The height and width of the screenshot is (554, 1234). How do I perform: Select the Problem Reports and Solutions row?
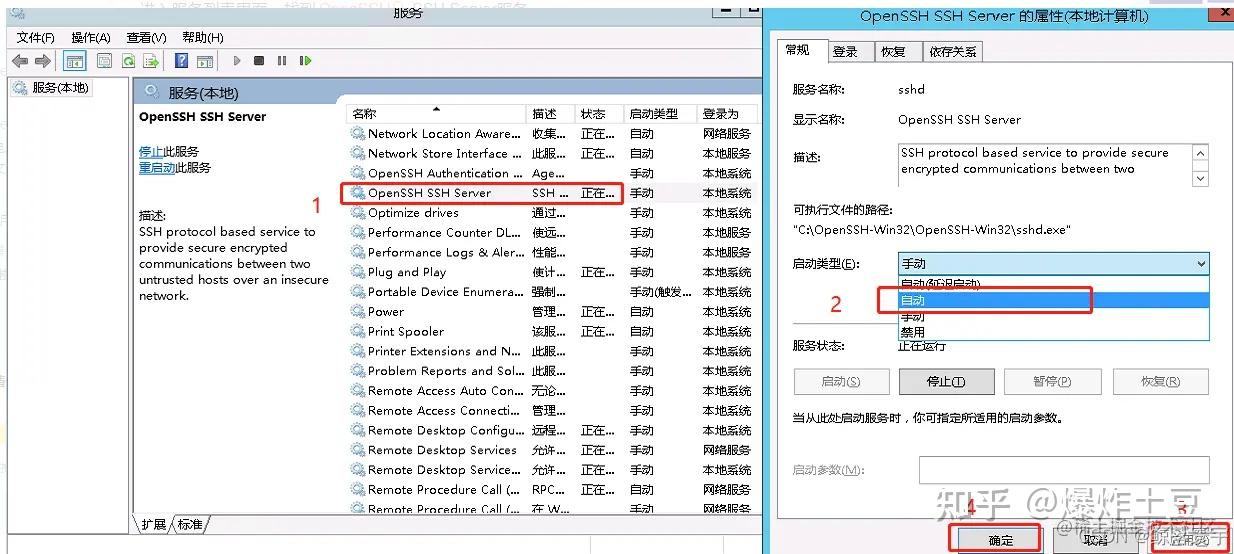[x=551, y=371]
